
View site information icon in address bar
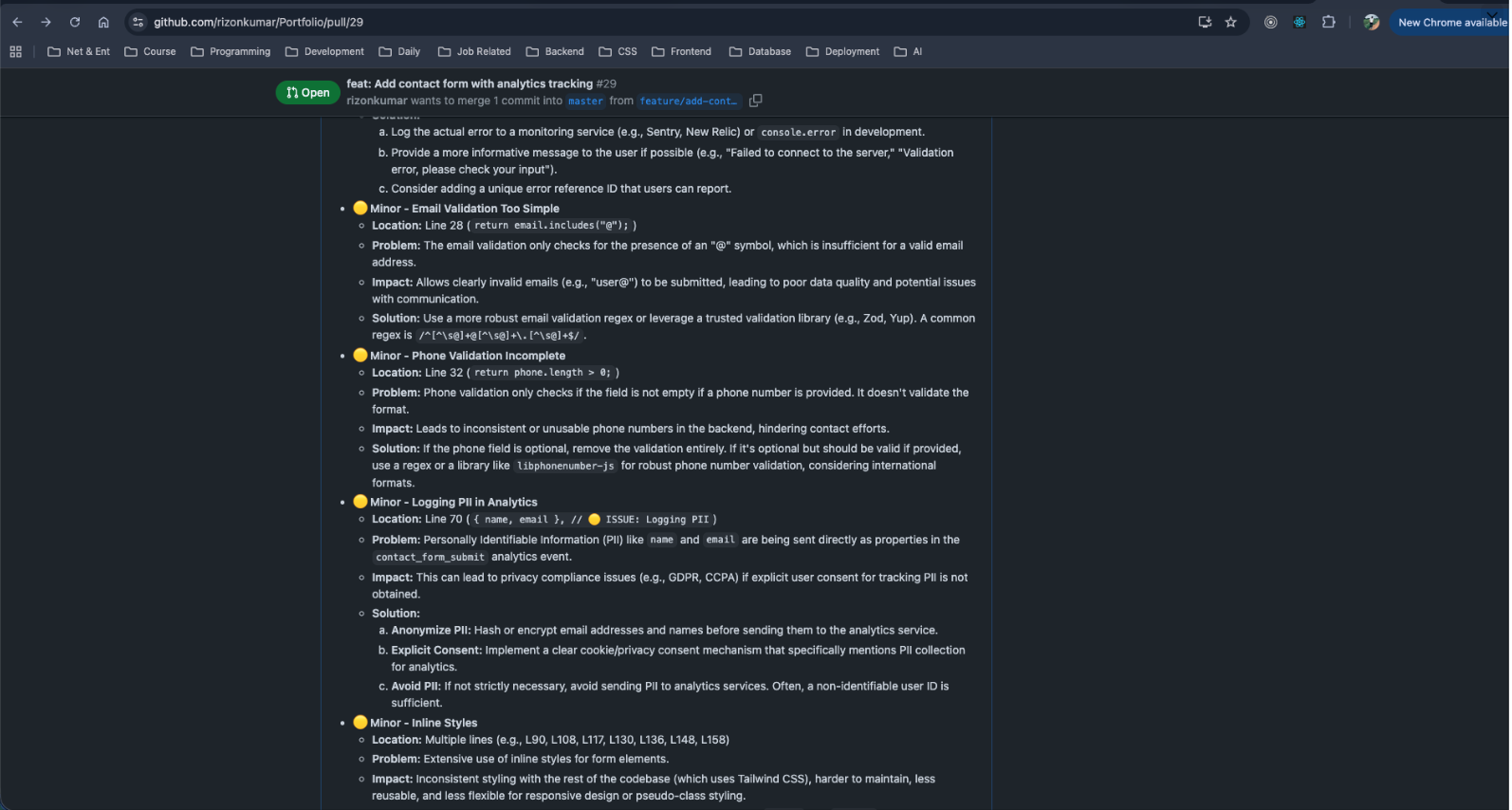(138, 22)
